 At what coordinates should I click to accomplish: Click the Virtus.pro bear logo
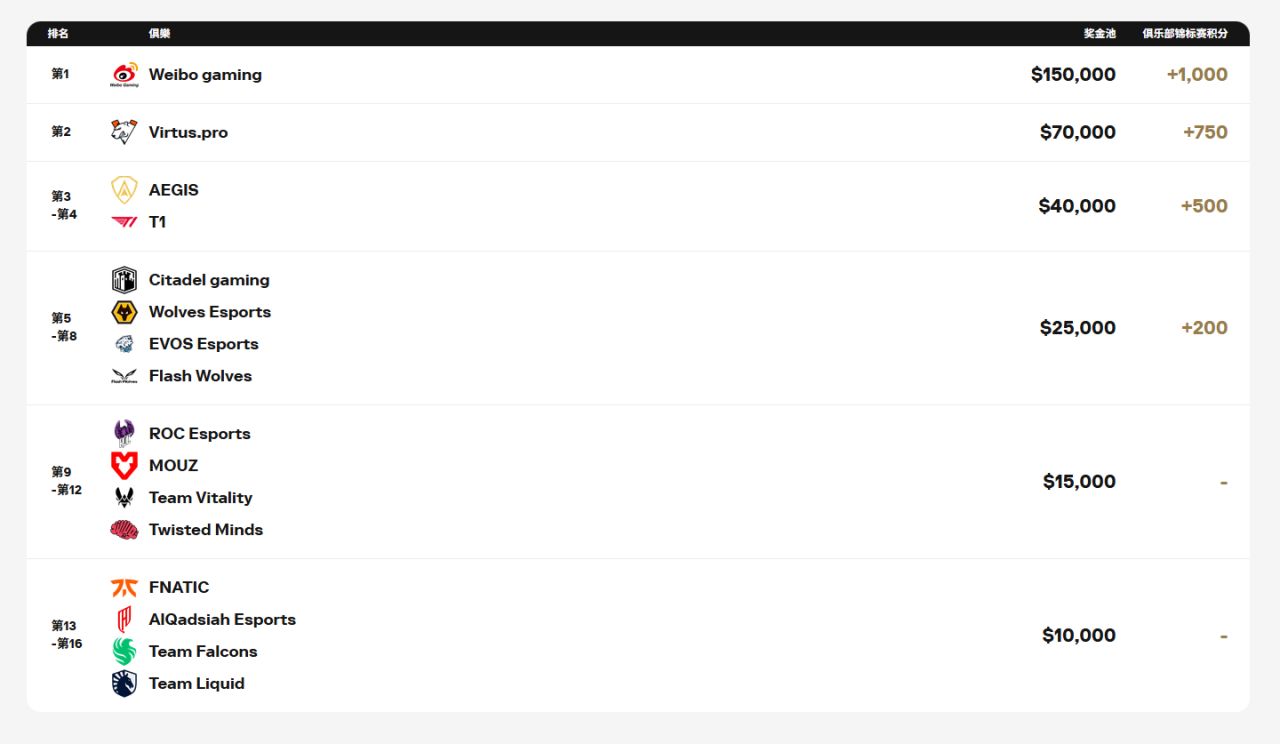124,132
